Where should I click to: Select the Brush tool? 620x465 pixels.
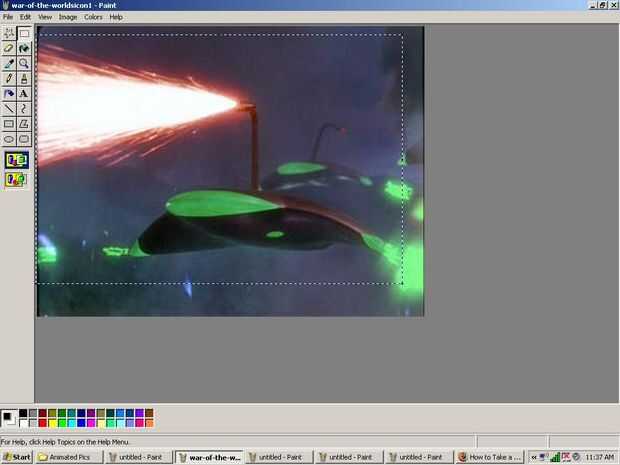(24, 78)
